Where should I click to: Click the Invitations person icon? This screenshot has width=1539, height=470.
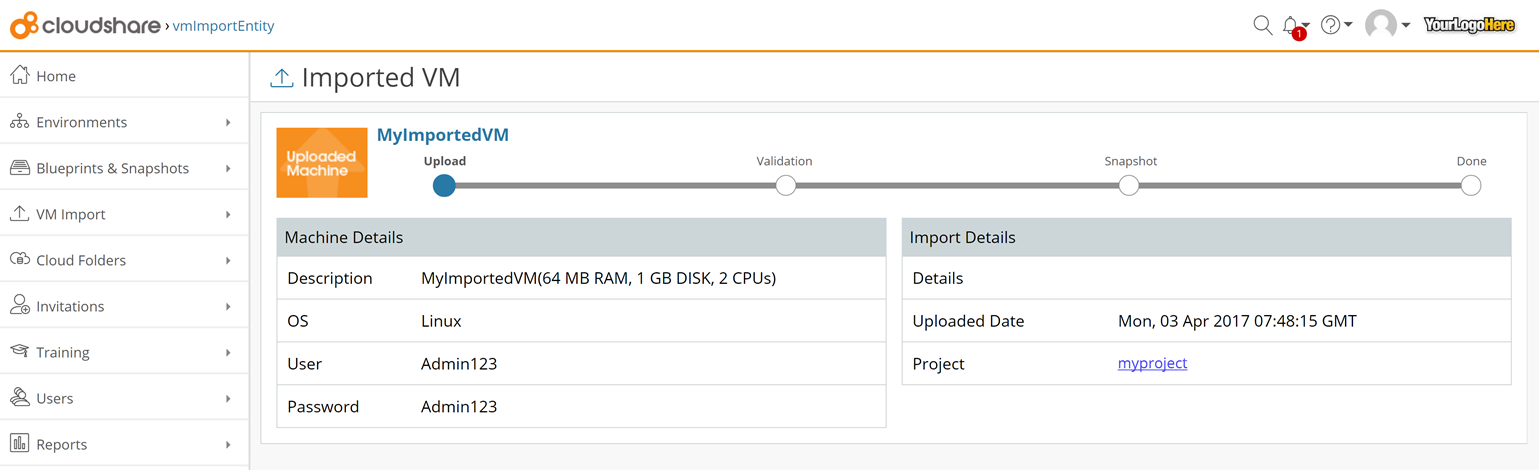(19, 305)
